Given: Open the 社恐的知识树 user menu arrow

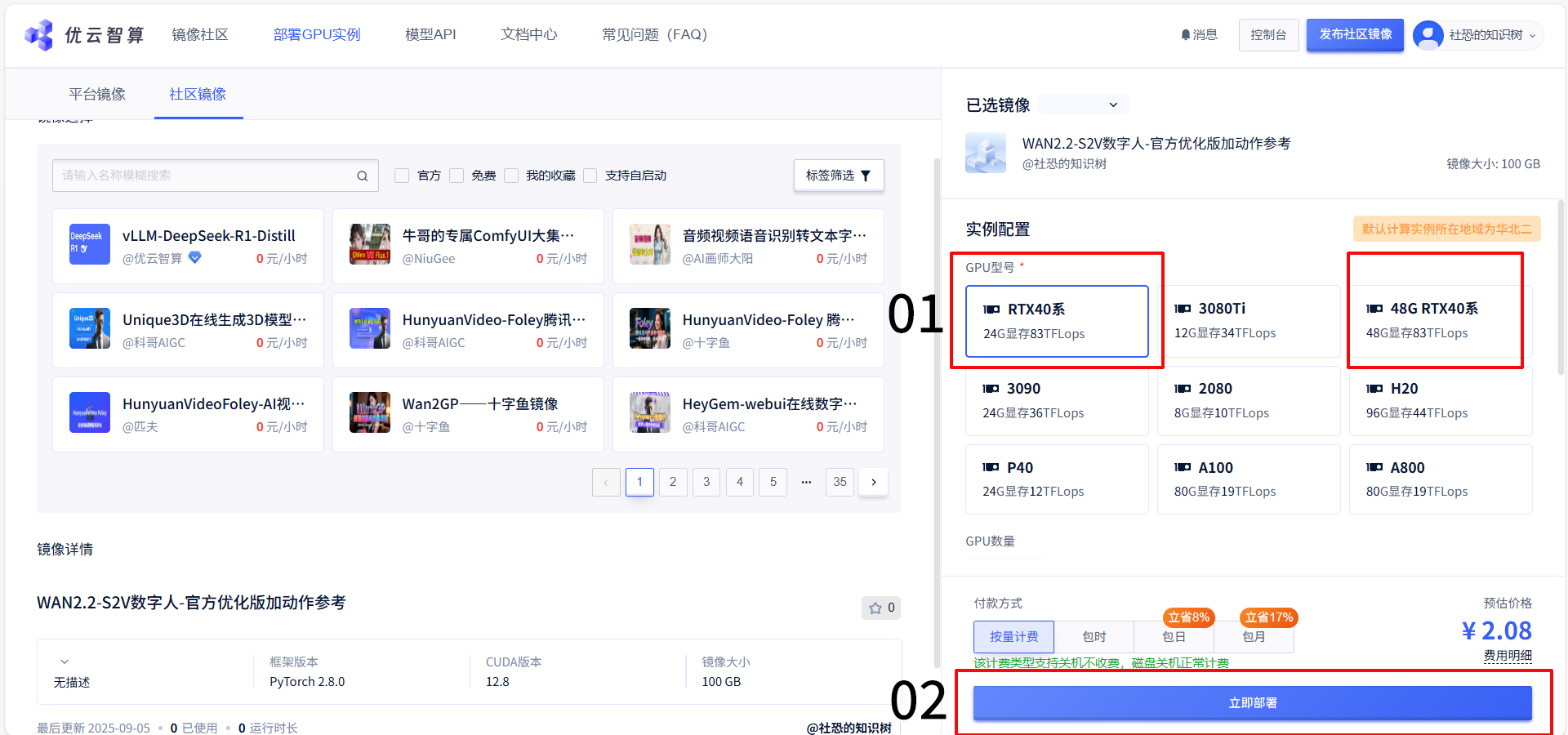Looking at the screenshot, I should 1532,36.
